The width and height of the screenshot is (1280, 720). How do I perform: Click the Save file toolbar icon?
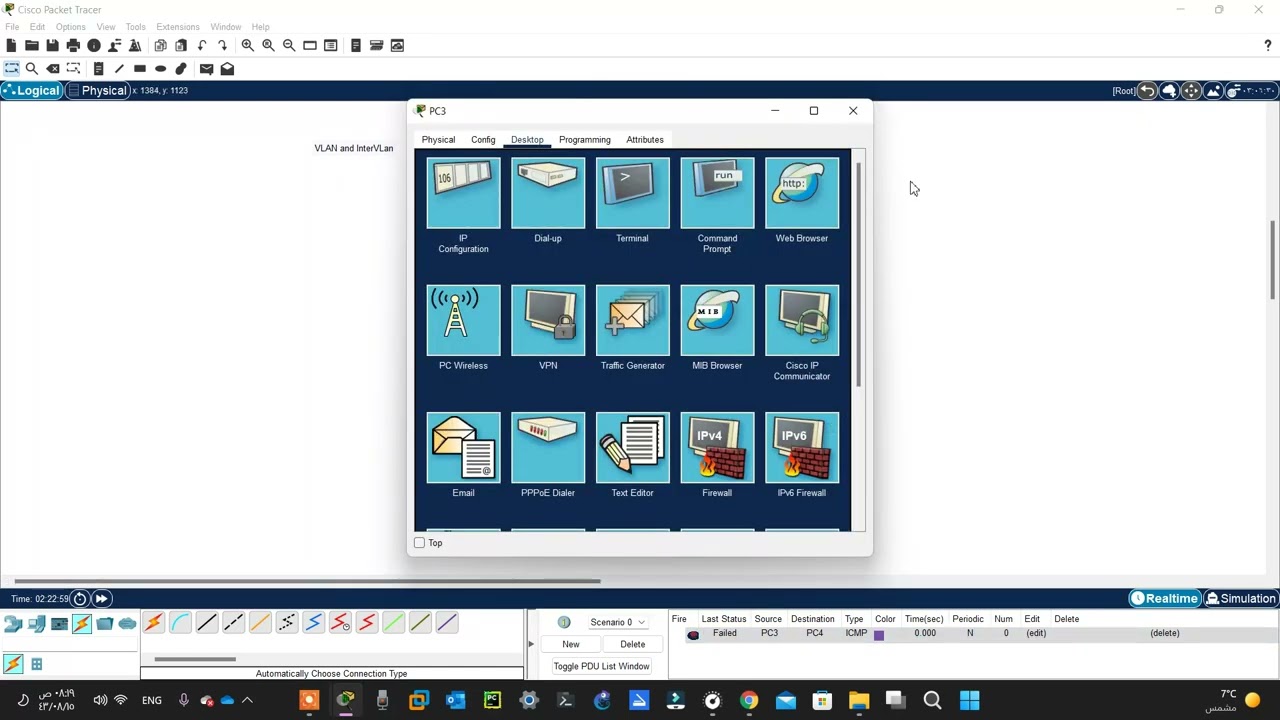tap(52, 45)
